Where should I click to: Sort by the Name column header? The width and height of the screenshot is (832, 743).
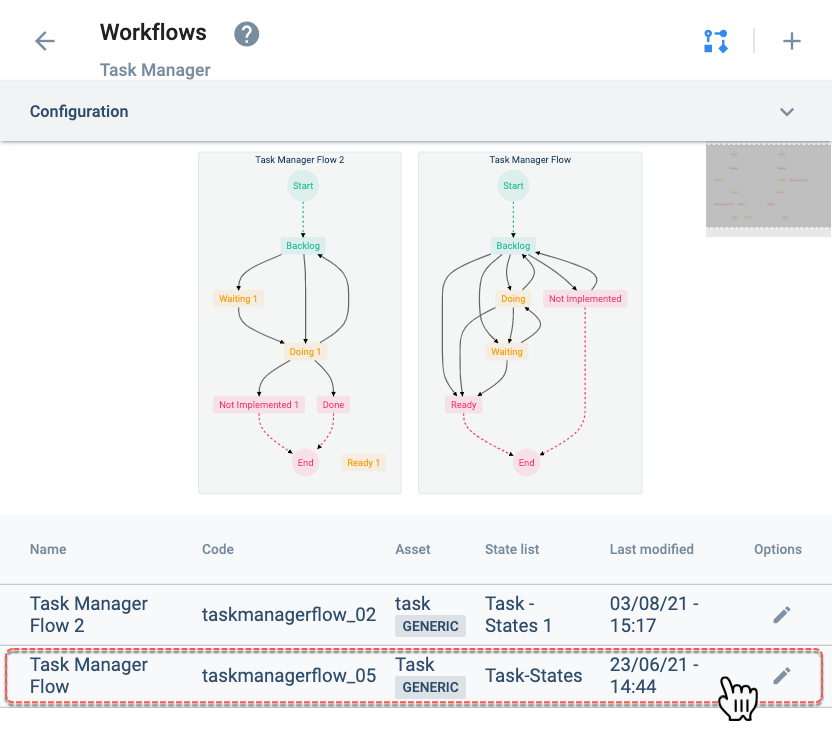pos(48,549)
